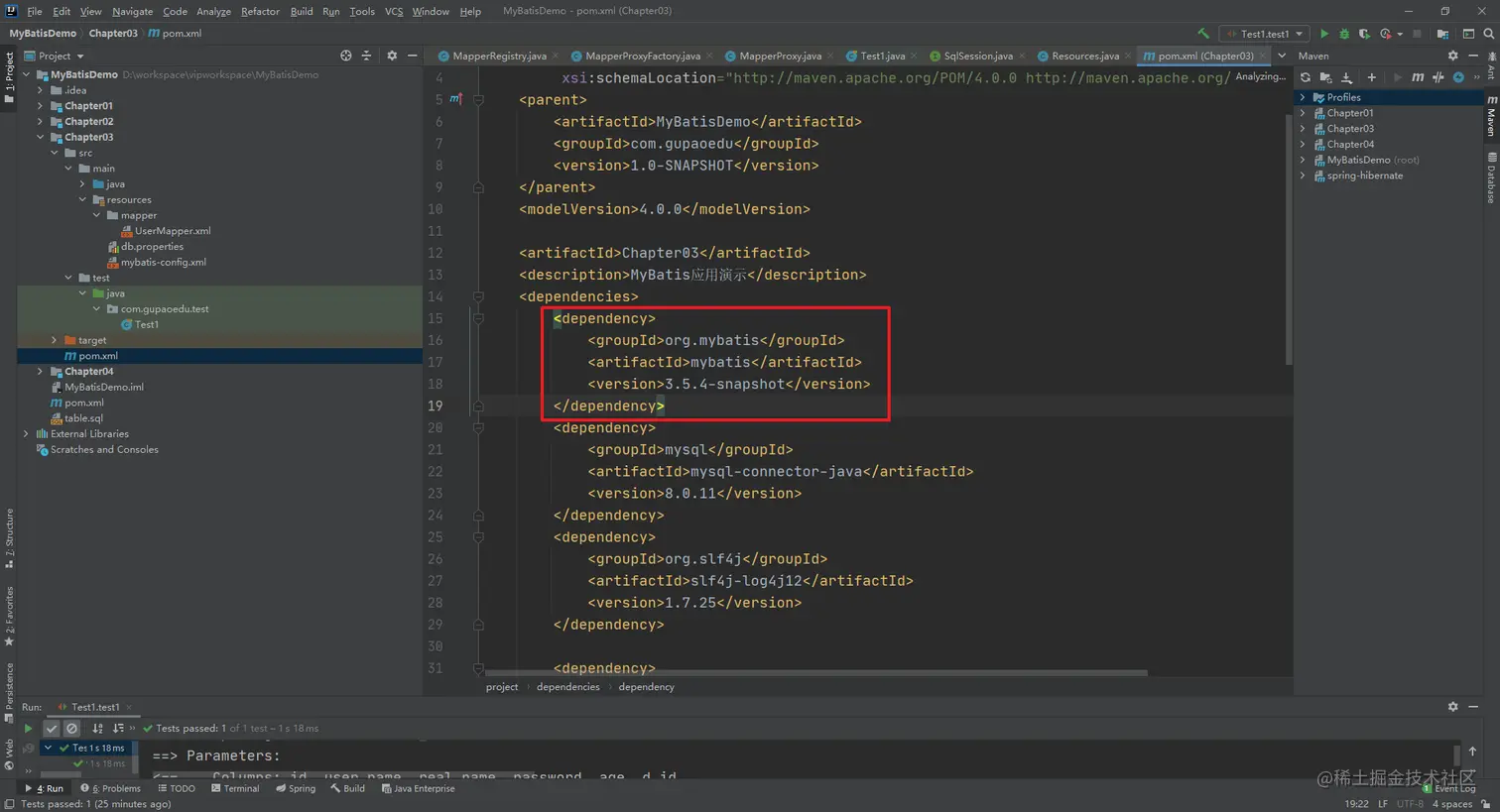The height and width of the screenshot is (812, 1500).
Task: Open the Refactor menu
Action: (x=260, y=11)
